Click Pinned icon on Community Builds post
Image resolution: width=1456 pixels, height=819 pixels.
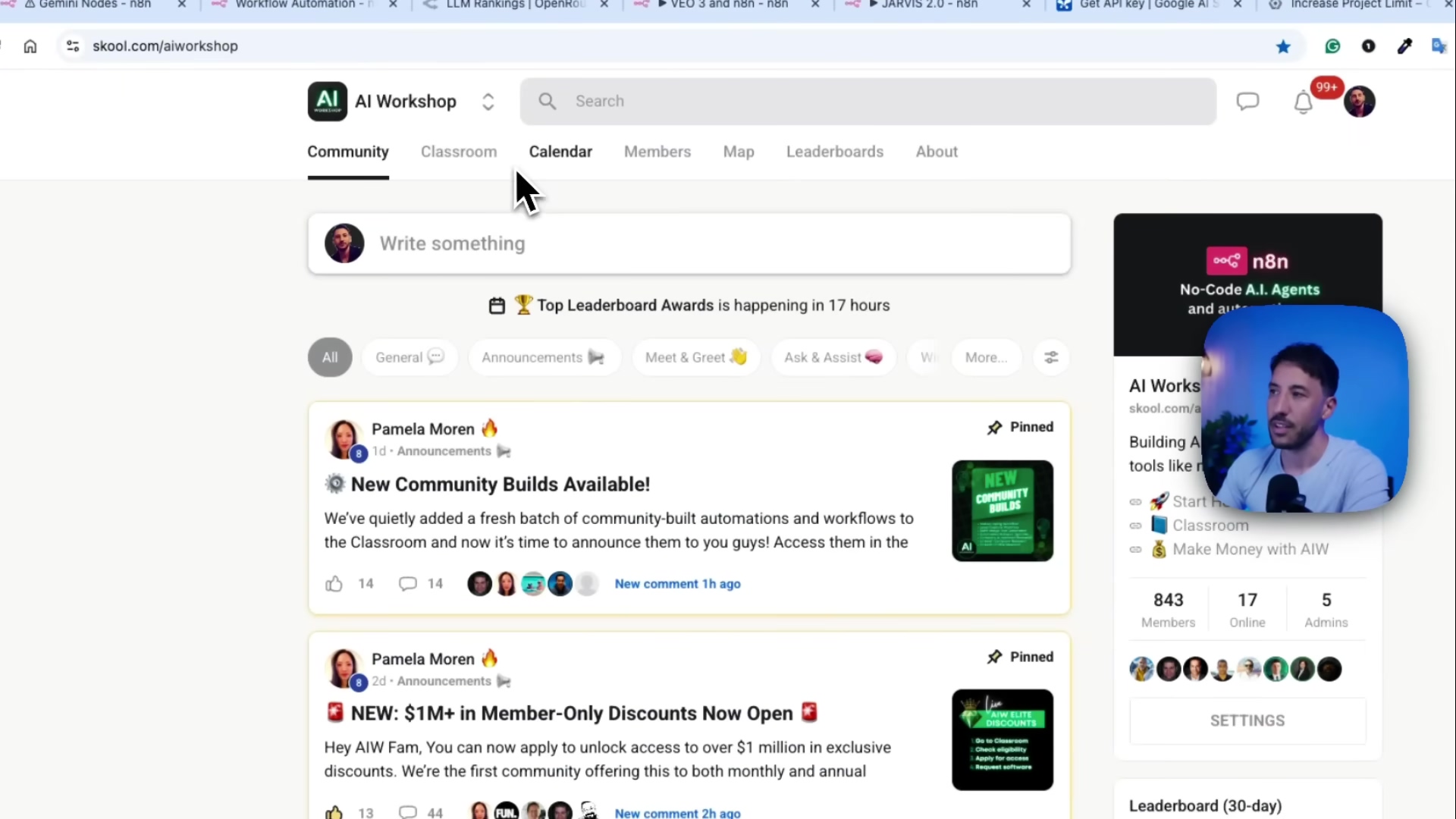point(995,428)
